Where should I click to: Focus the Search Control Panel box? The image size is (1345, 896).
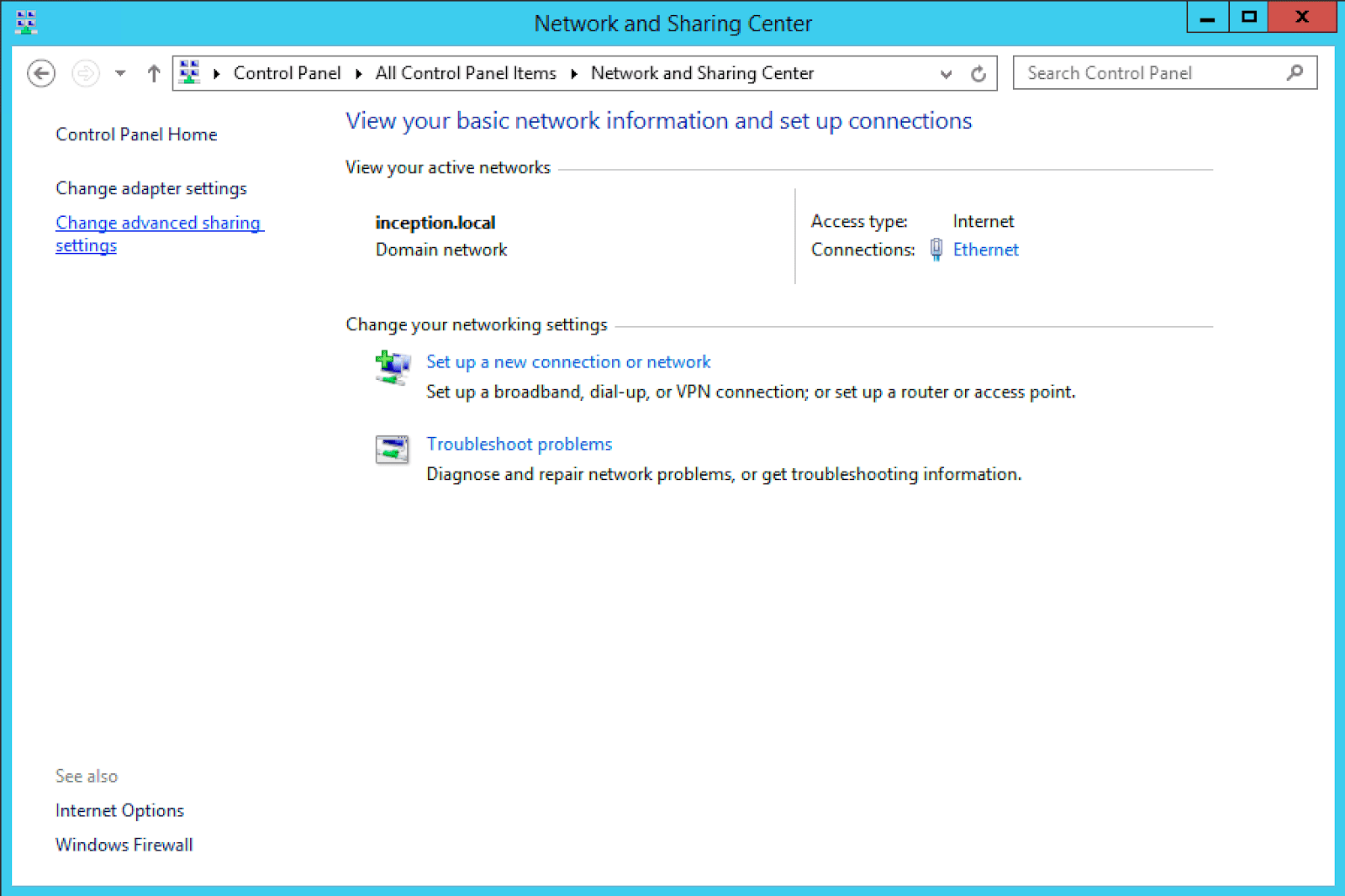[x=1165, y=72]
